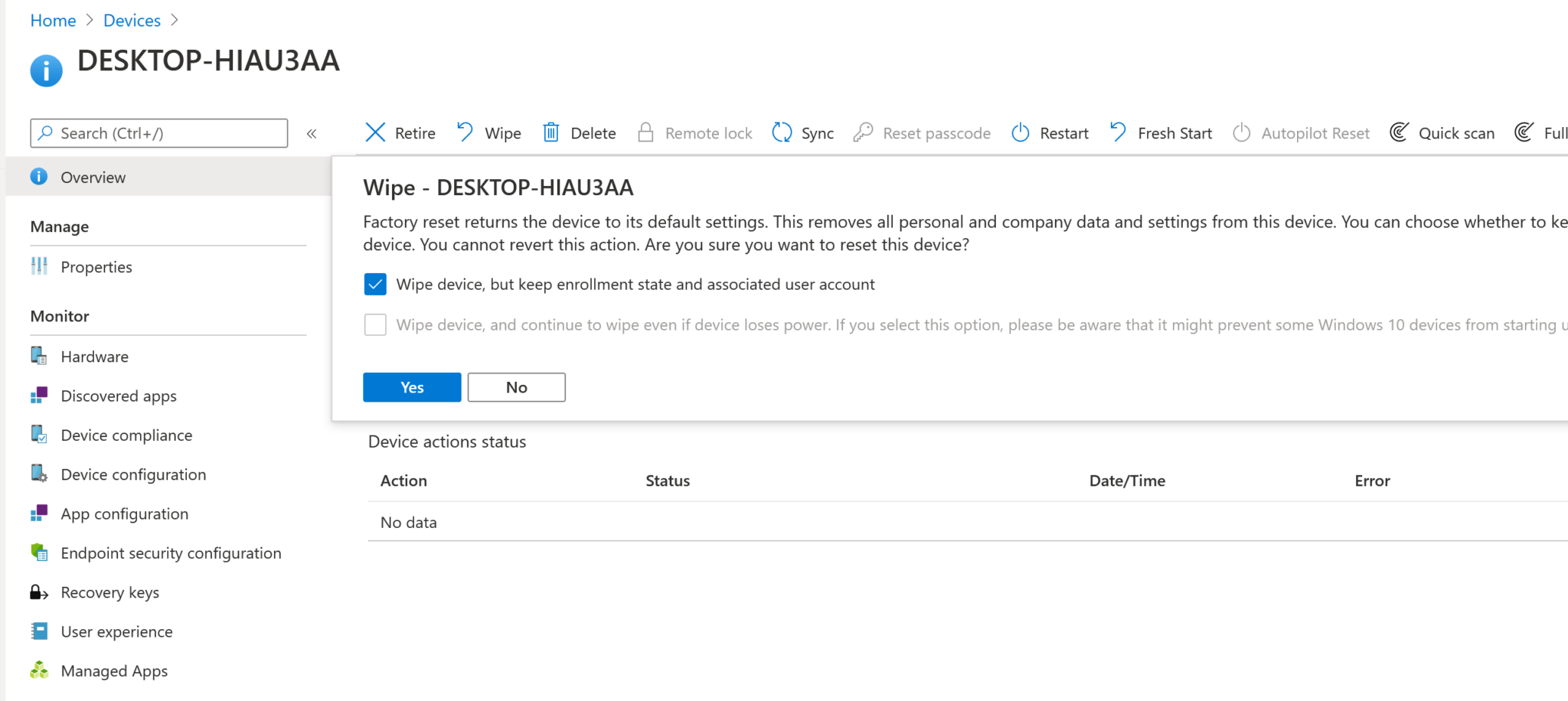The image size is (1568, 701).
Task: Open the Discovered apps section
Action: point(118,396)
